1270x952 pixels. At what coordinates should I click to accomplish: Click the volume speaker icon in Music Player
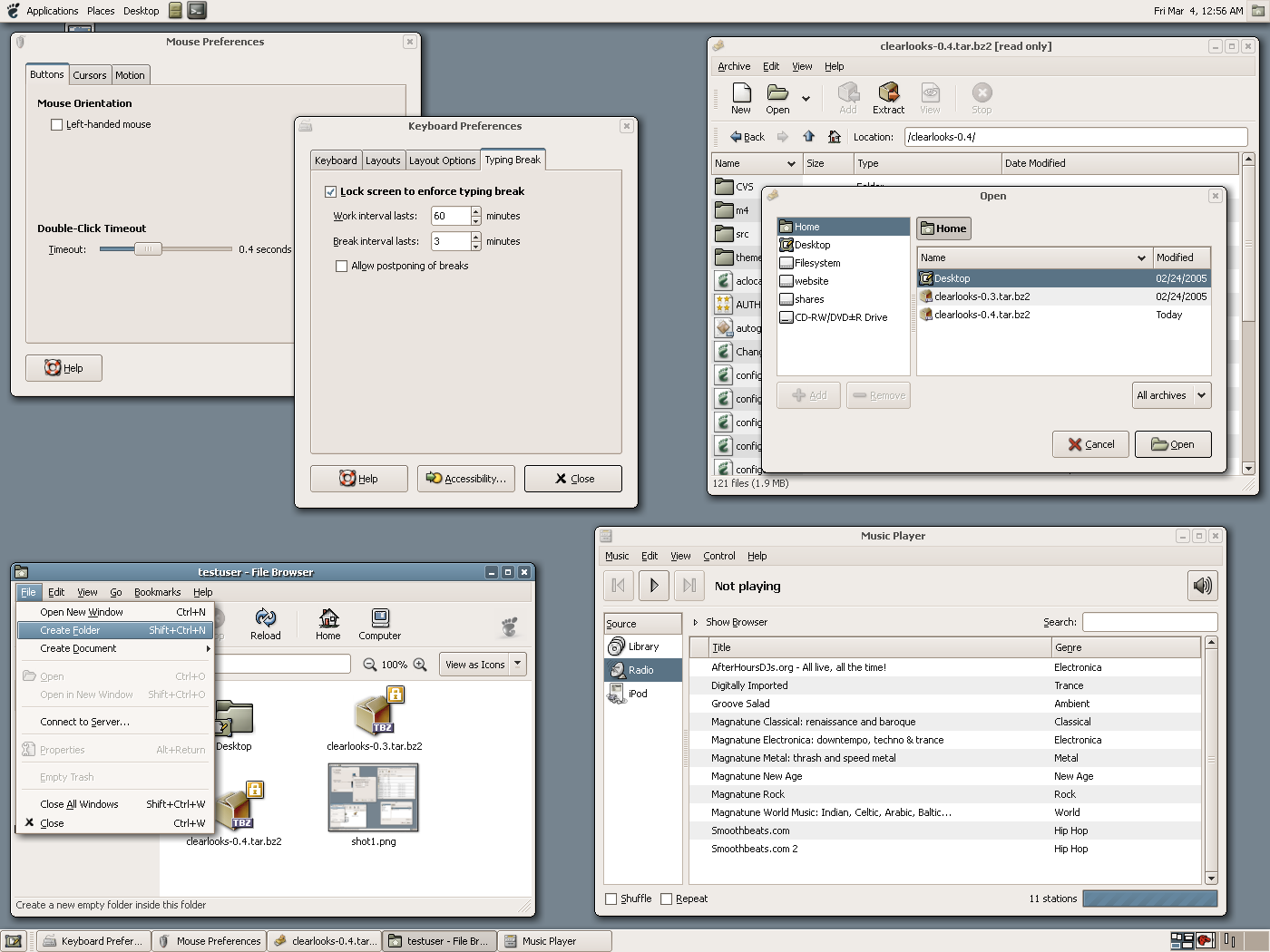(x=1202, y=586)
